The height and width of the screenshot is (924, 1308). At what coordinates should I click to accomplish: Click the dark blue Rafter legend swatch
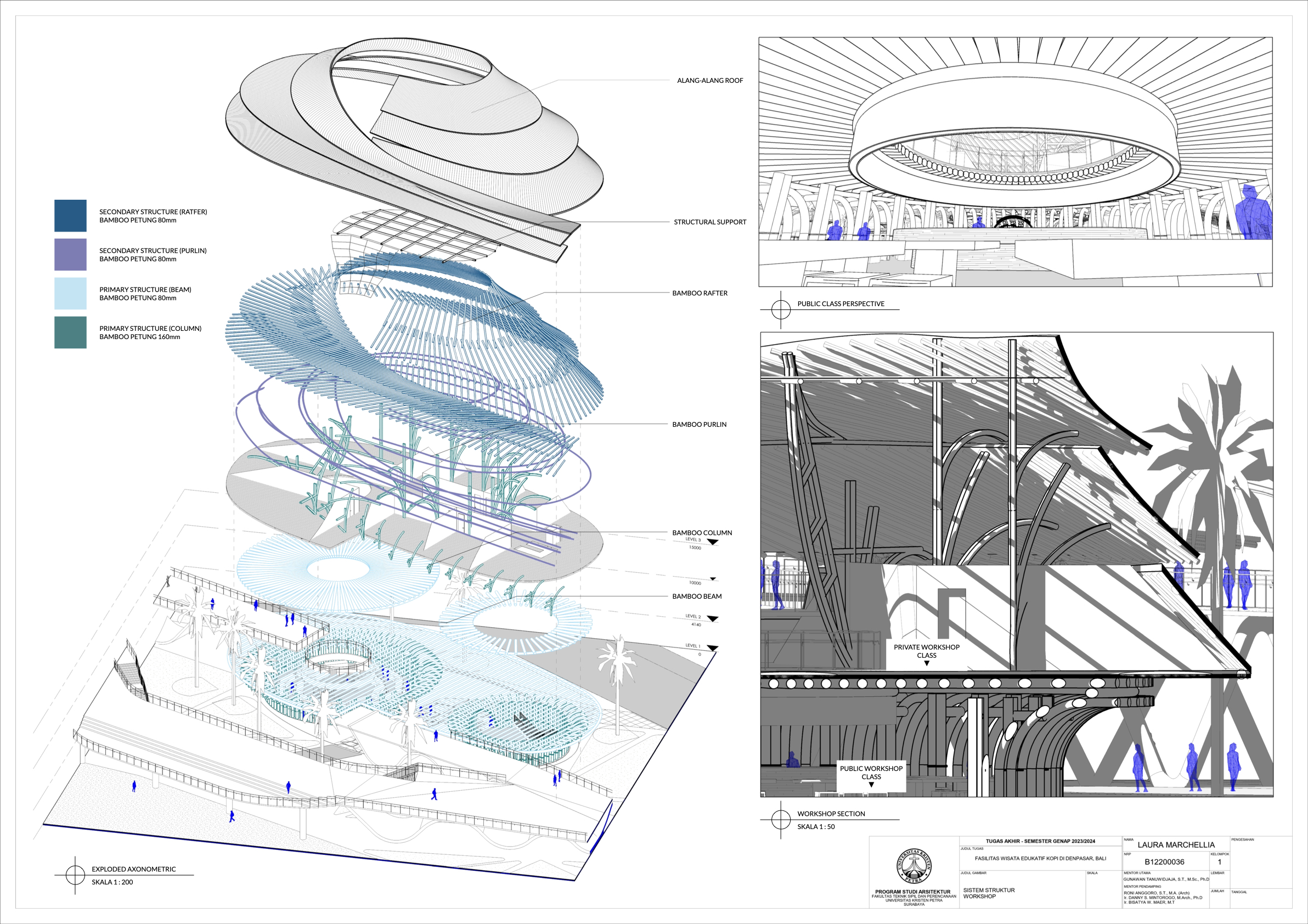(70, 215)
